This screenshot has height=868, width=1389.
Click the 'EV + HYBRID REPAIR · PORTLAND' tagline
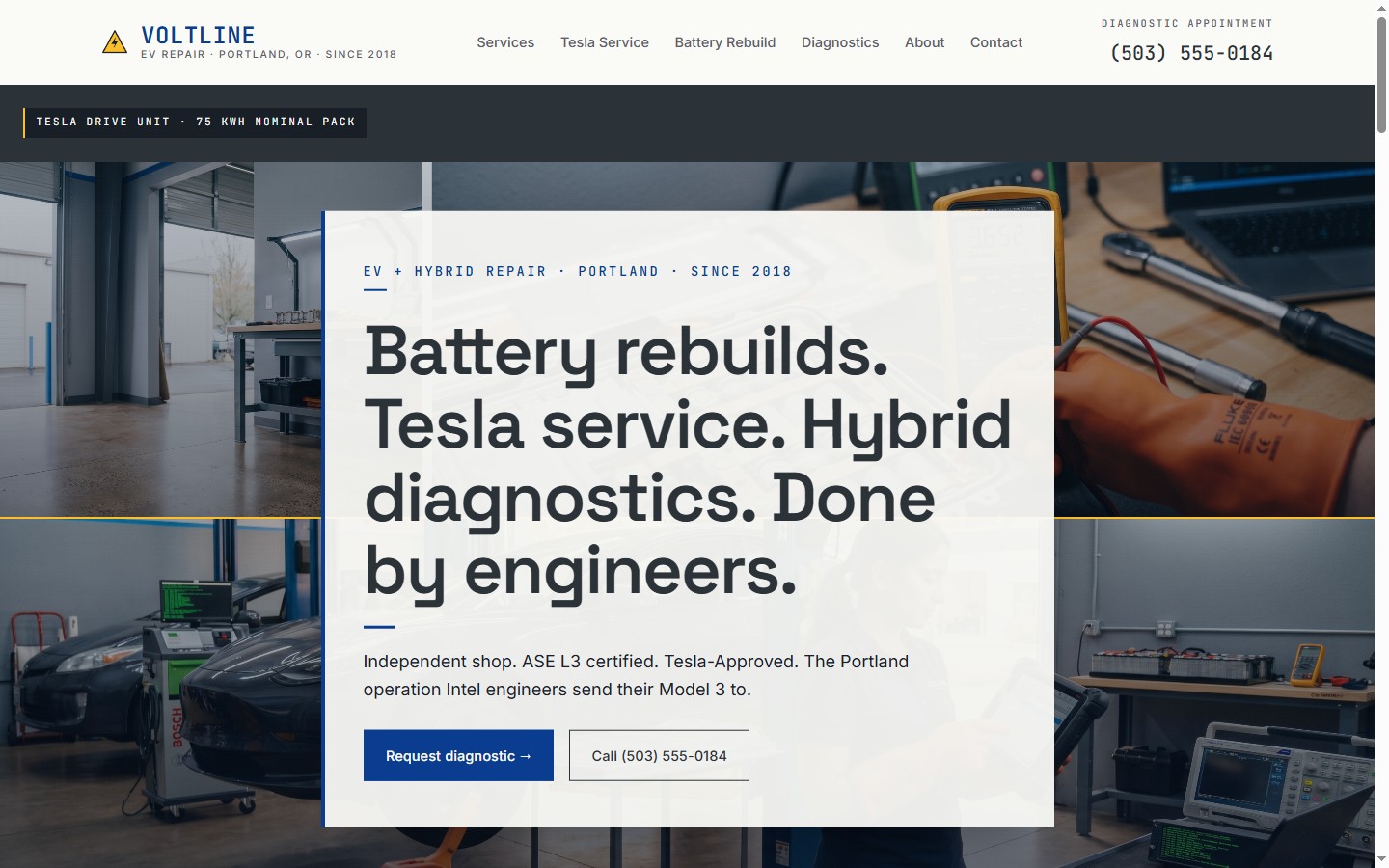[578, 272]
